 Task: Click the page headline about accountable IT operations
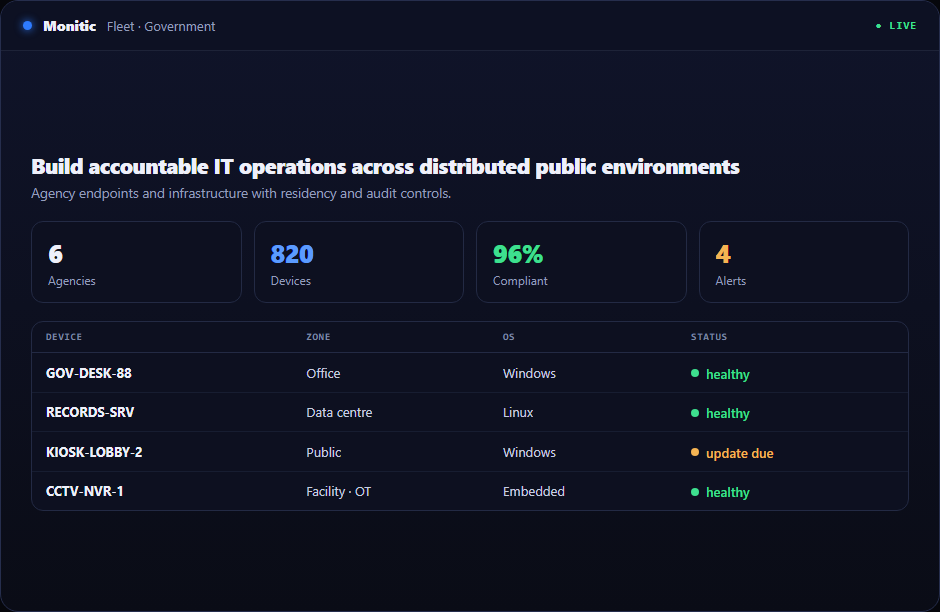[x=385, y=167]
